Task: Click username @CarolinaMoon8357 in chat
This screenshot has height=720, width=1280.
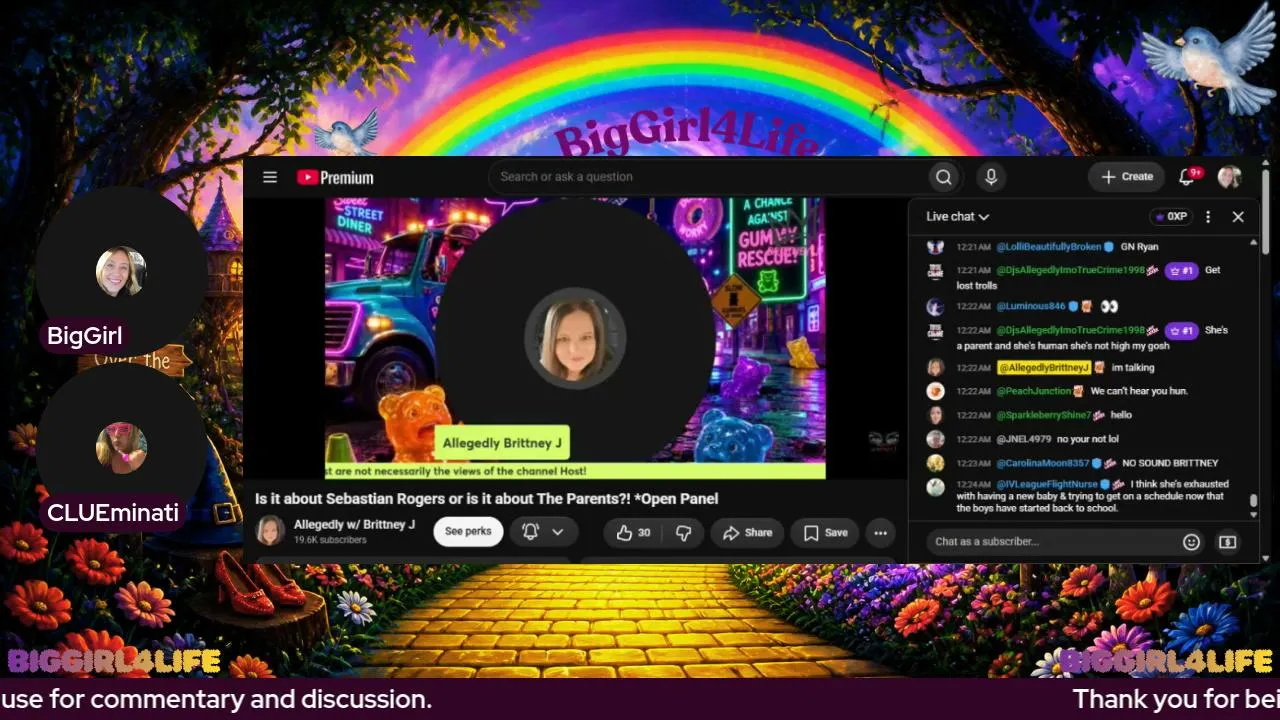Action: (x=1043, y=463)
